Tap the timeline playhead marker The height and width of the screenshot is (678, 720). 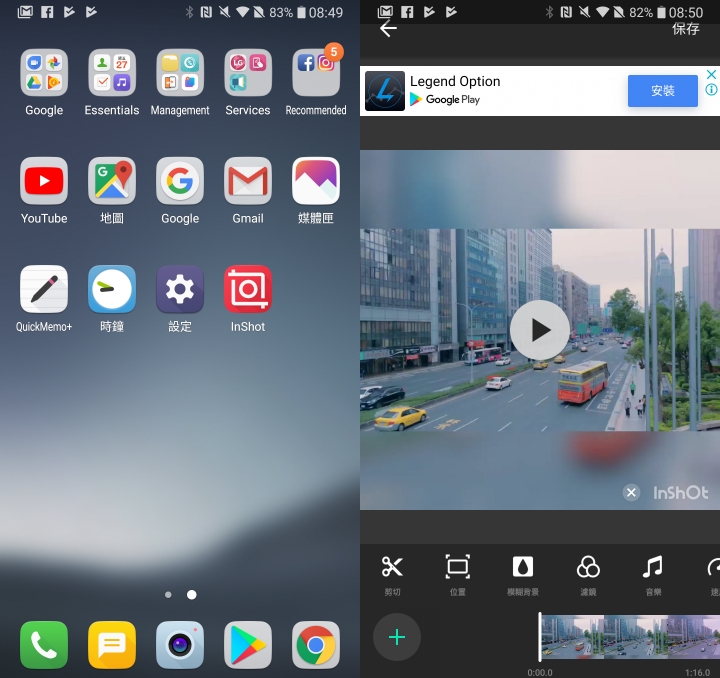click(x=540, y=637)
